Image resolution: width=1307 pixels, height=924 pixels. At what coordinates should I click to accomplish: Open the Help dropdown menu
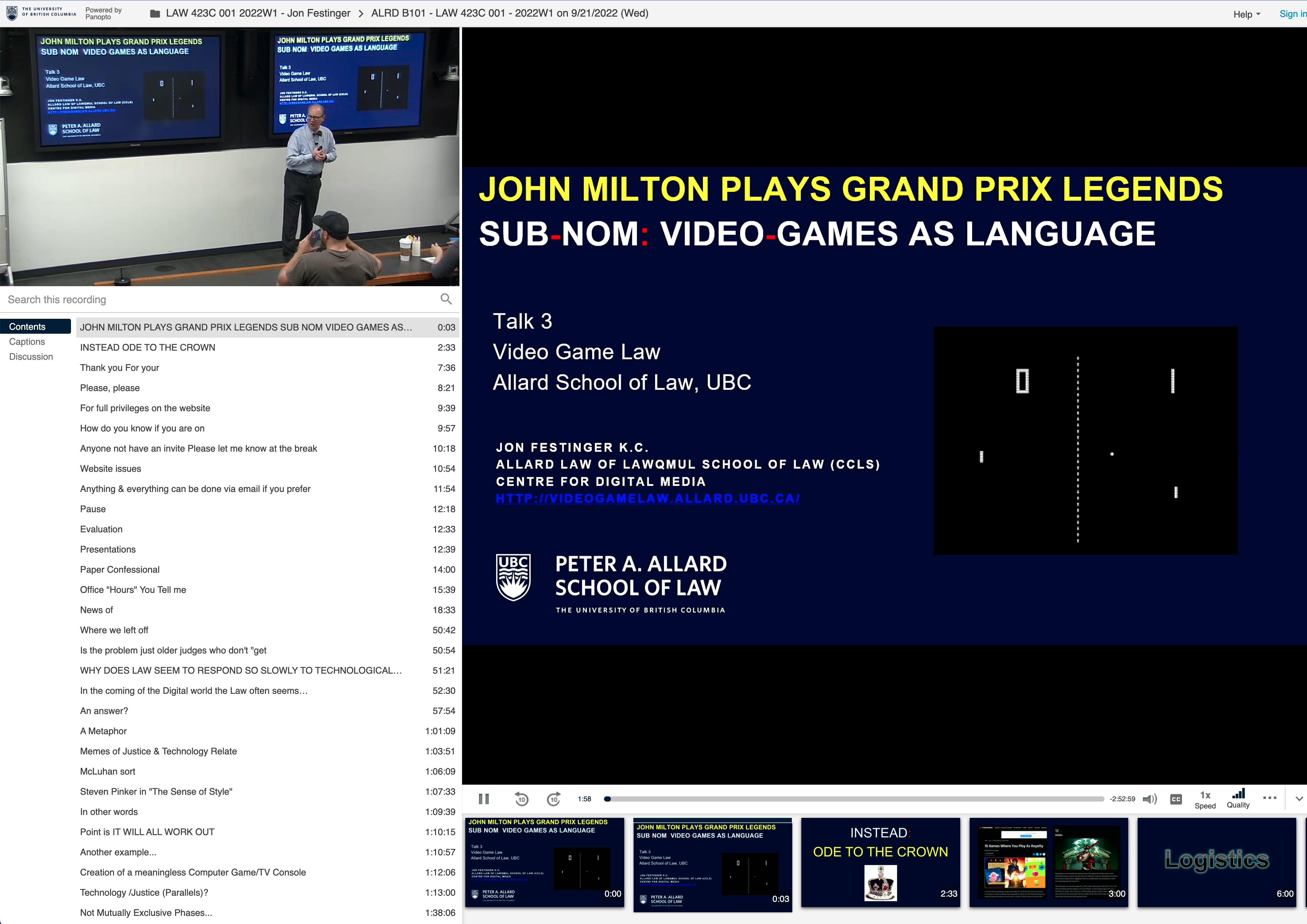pyautogui.click(x=1247, y=14)
